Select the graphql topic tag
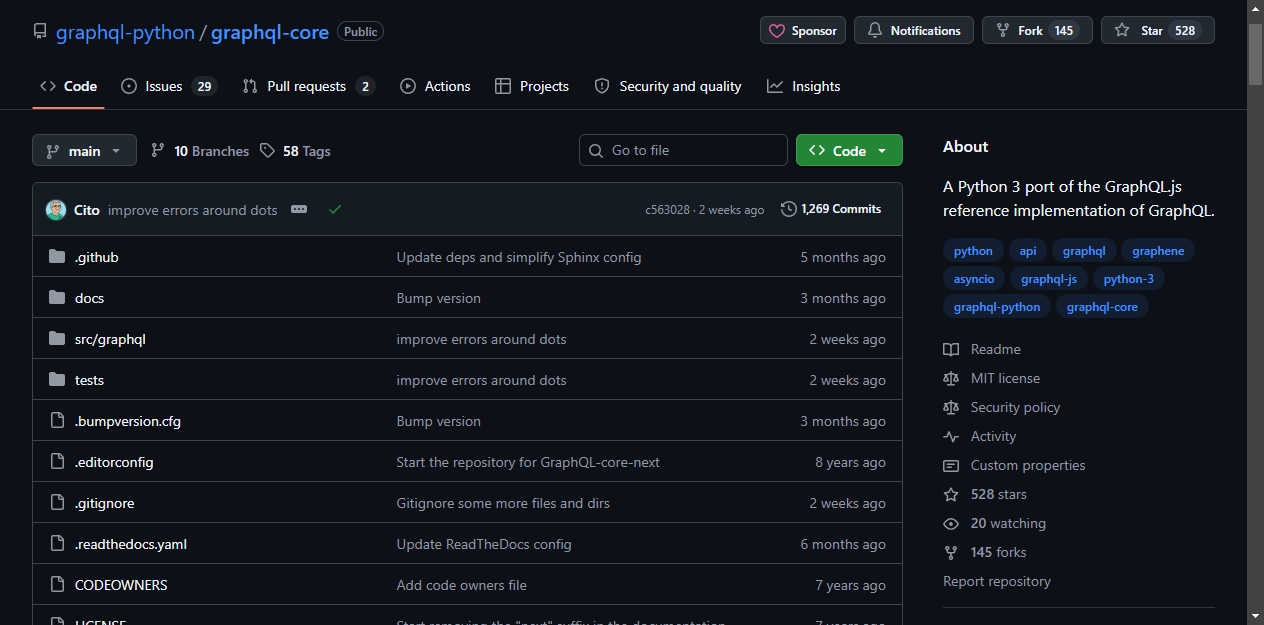1264x625 pixels. coord(1084,251)
